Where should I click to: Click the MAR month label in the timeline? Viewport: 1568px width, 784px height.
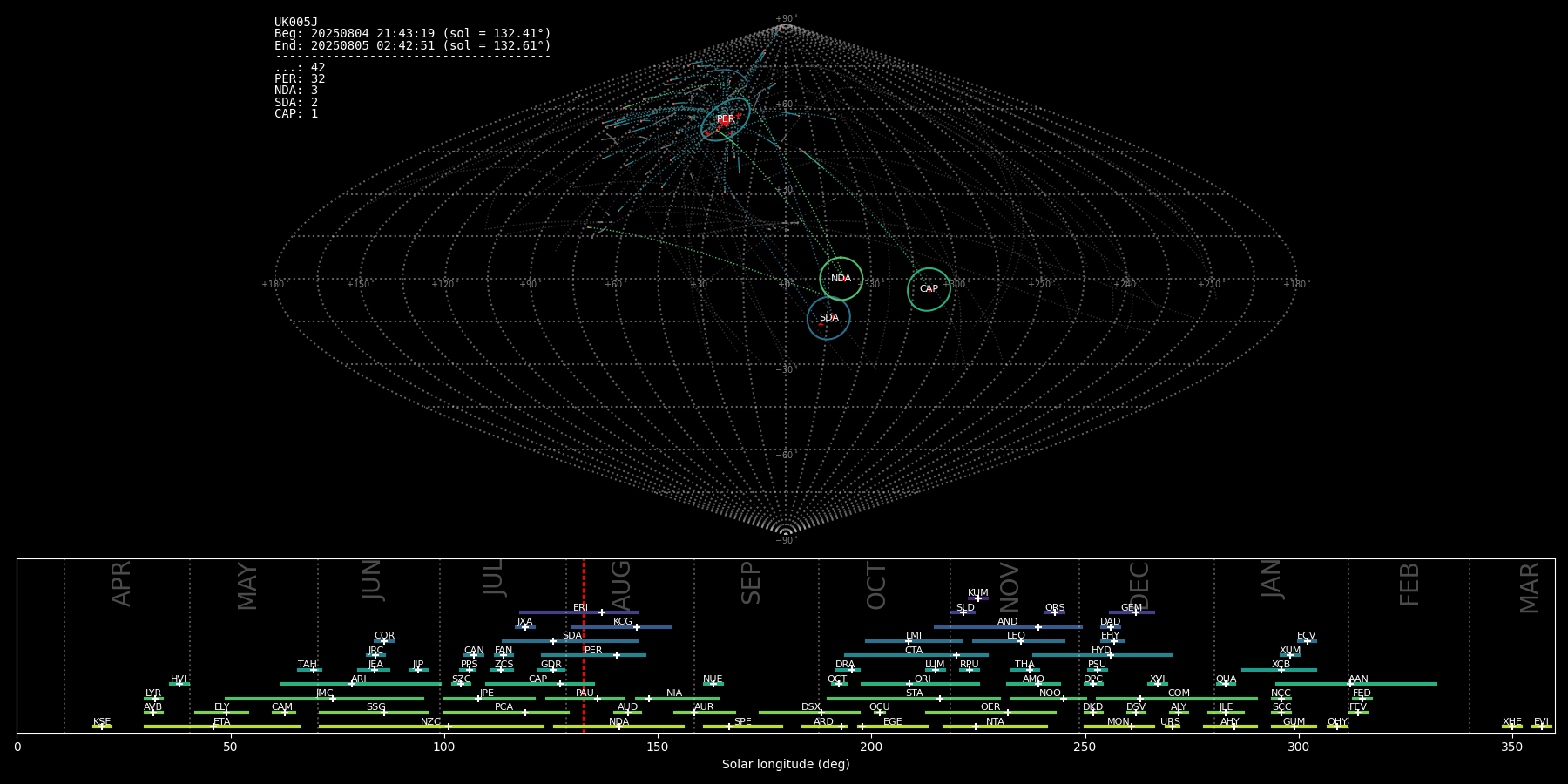[x=1530, y=589]
